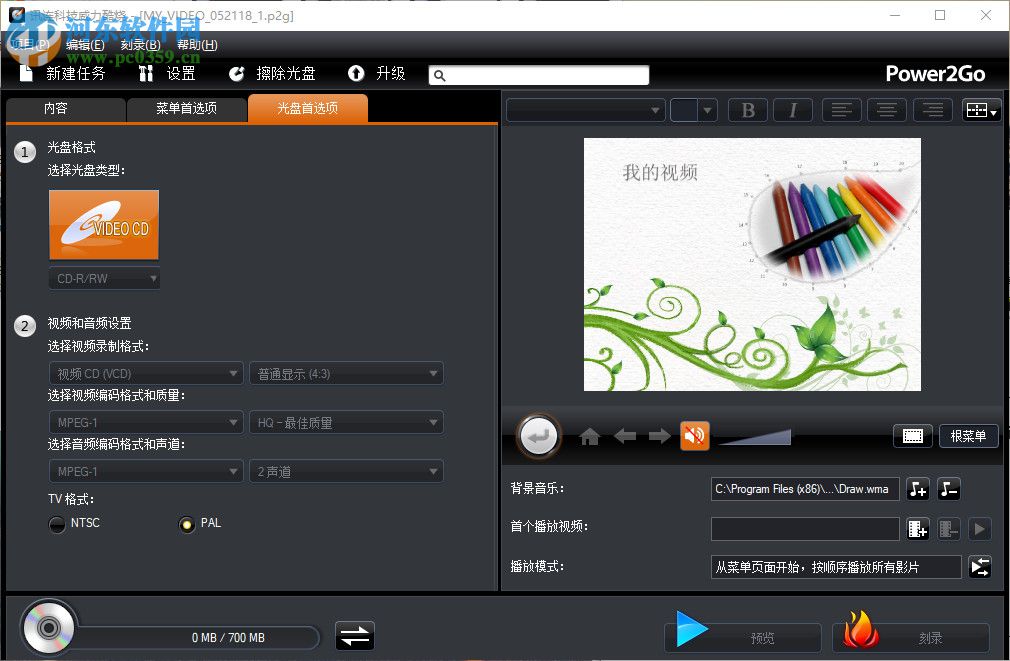Align menu text center

(886, 110)
